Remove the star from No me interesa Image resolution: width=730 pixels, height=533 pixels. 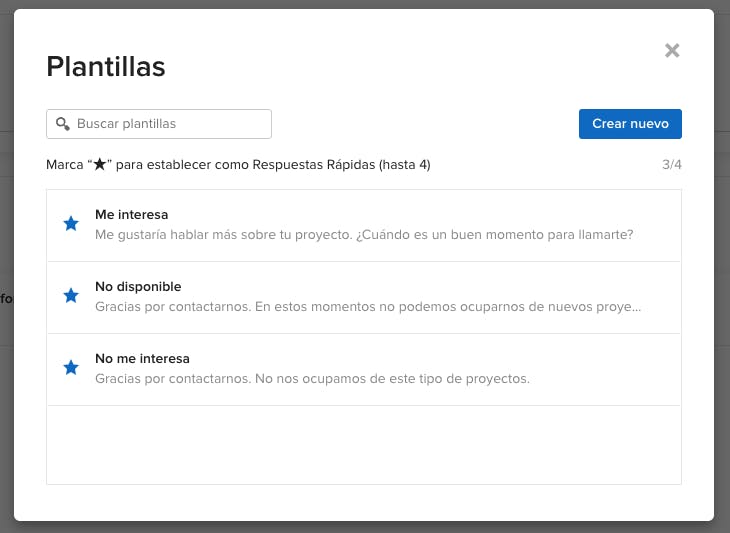point(71,368)
